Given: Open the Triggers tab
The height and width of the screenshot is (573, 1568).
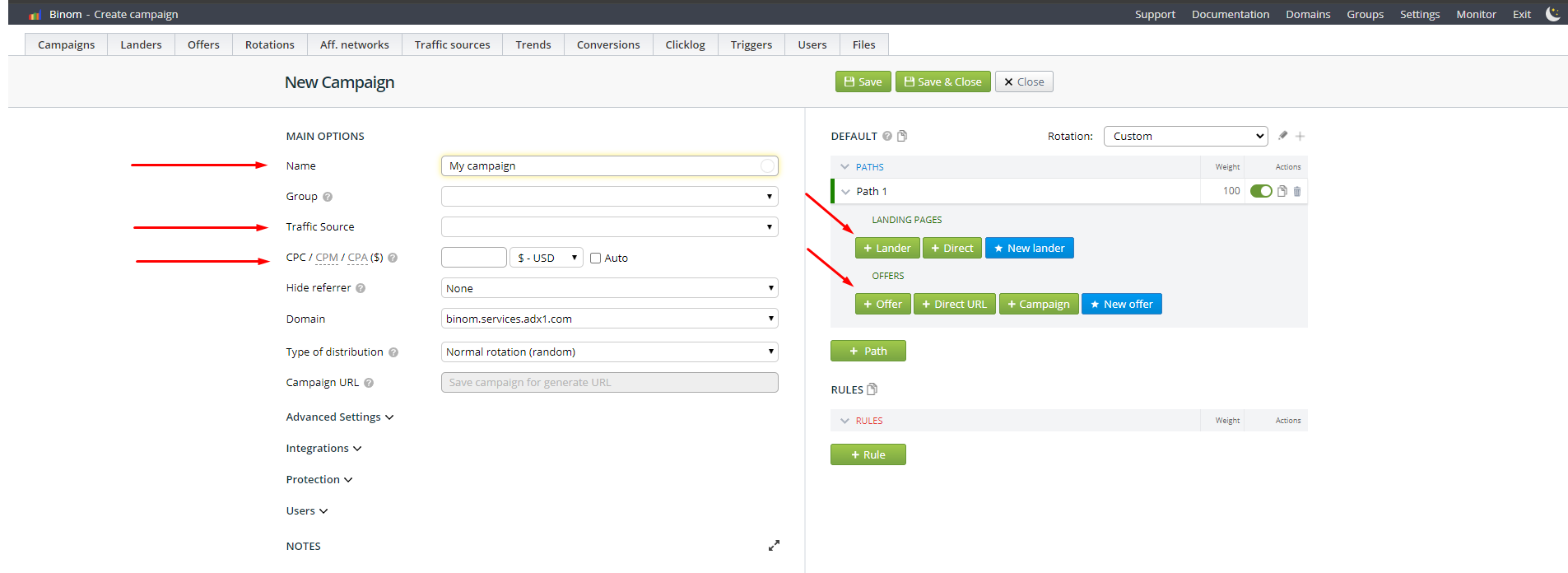Looking at the screenshot, I should (751, 44).
